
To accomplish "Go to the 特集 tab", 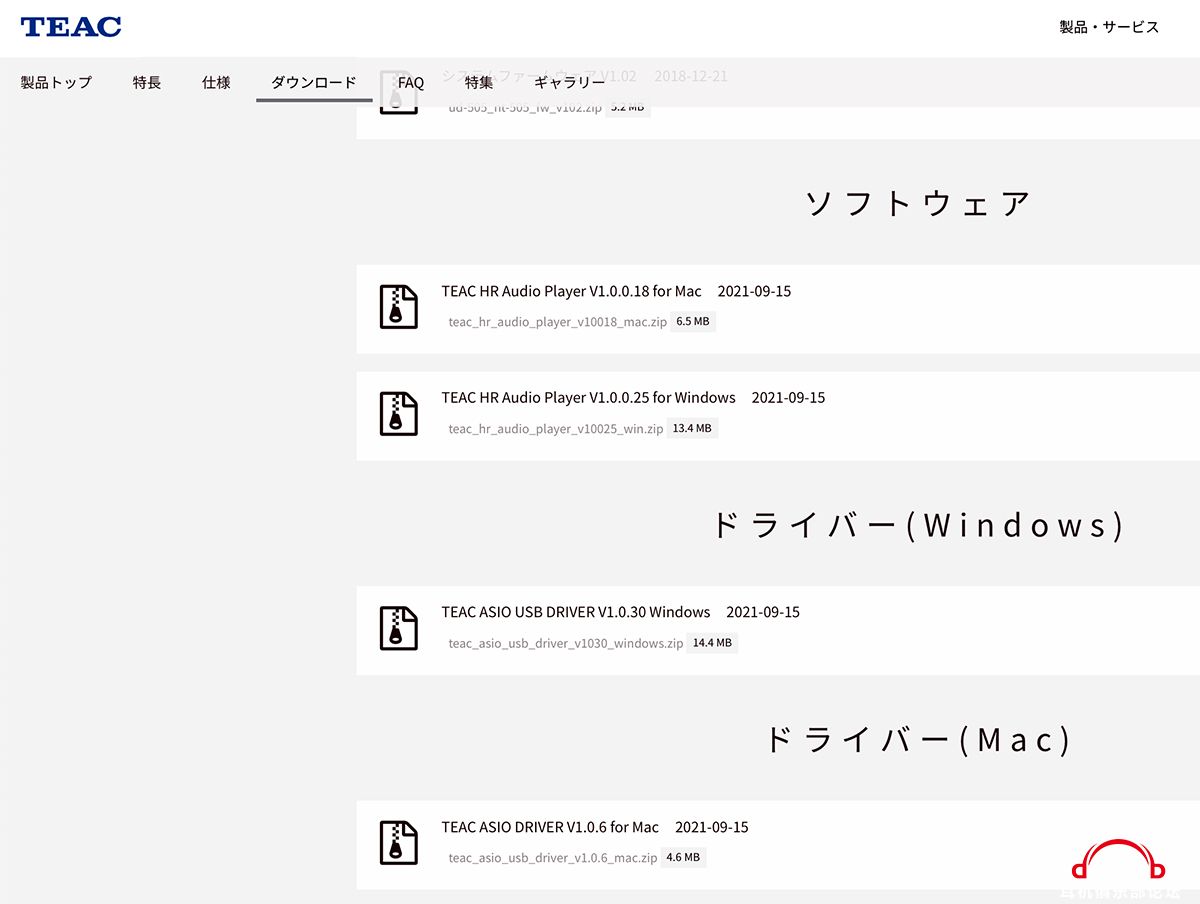I will (479, 82).
